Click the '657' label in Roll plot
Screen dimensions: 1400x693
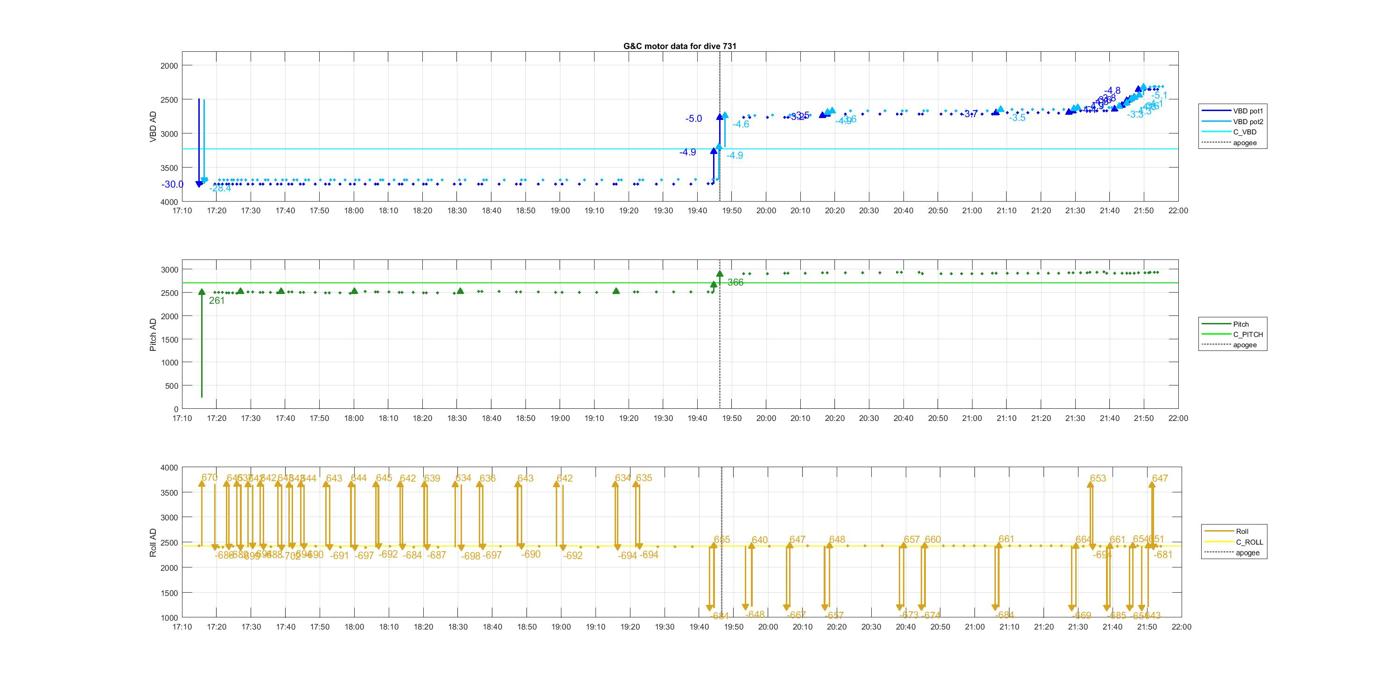pyautogui.click(x=911, y=540)
